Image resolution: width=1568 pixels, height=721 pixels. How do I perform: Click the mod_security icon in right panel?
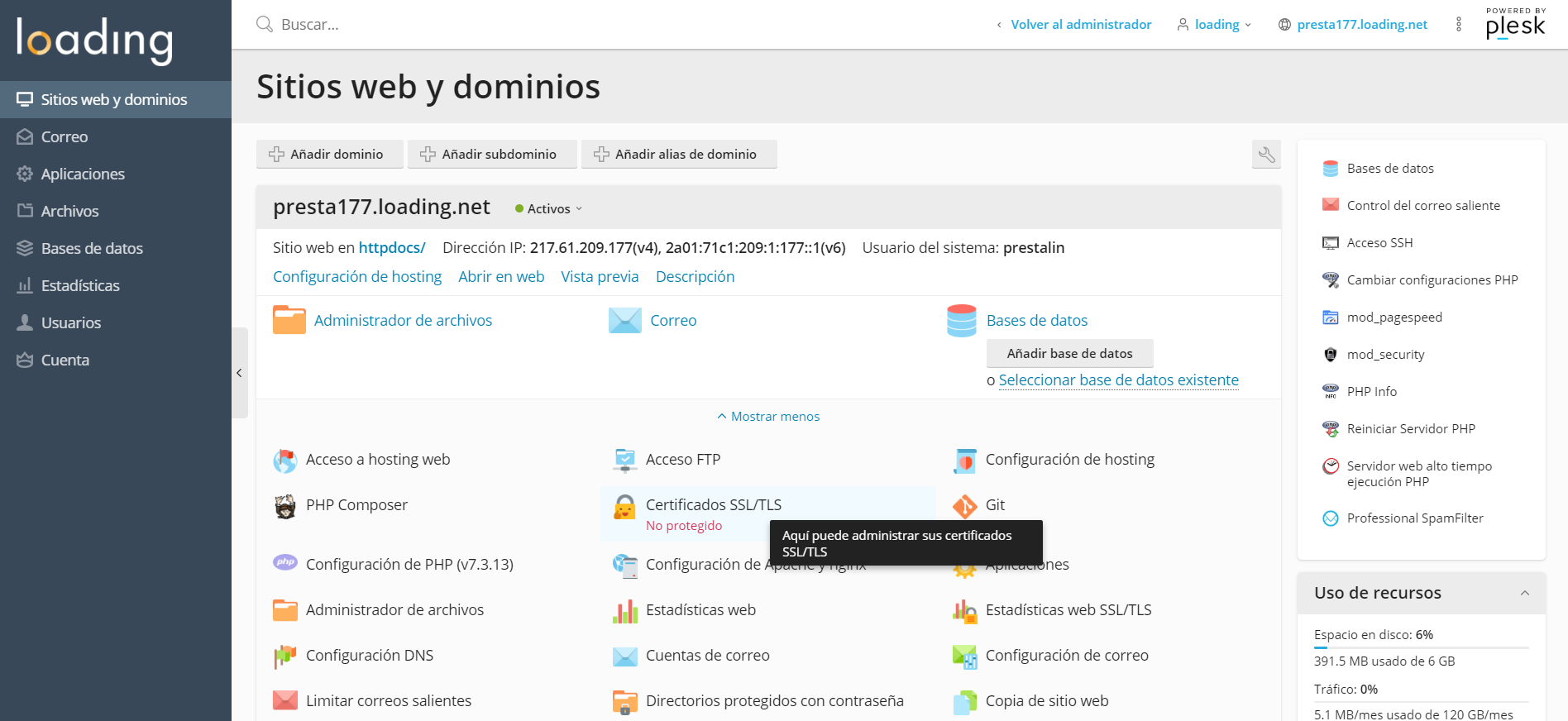pos(1331,355)
